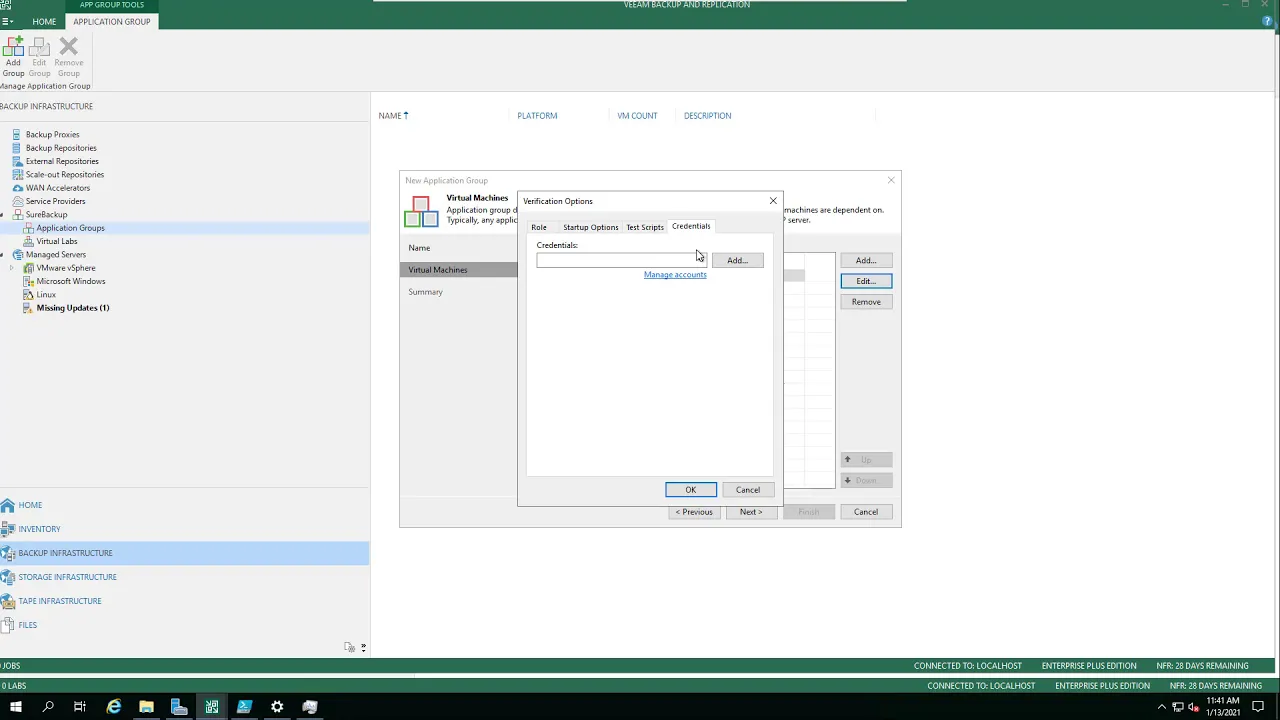Open the Manage accounts link
The width and height of the screenshot is (1280, 720).
(675, 275)
